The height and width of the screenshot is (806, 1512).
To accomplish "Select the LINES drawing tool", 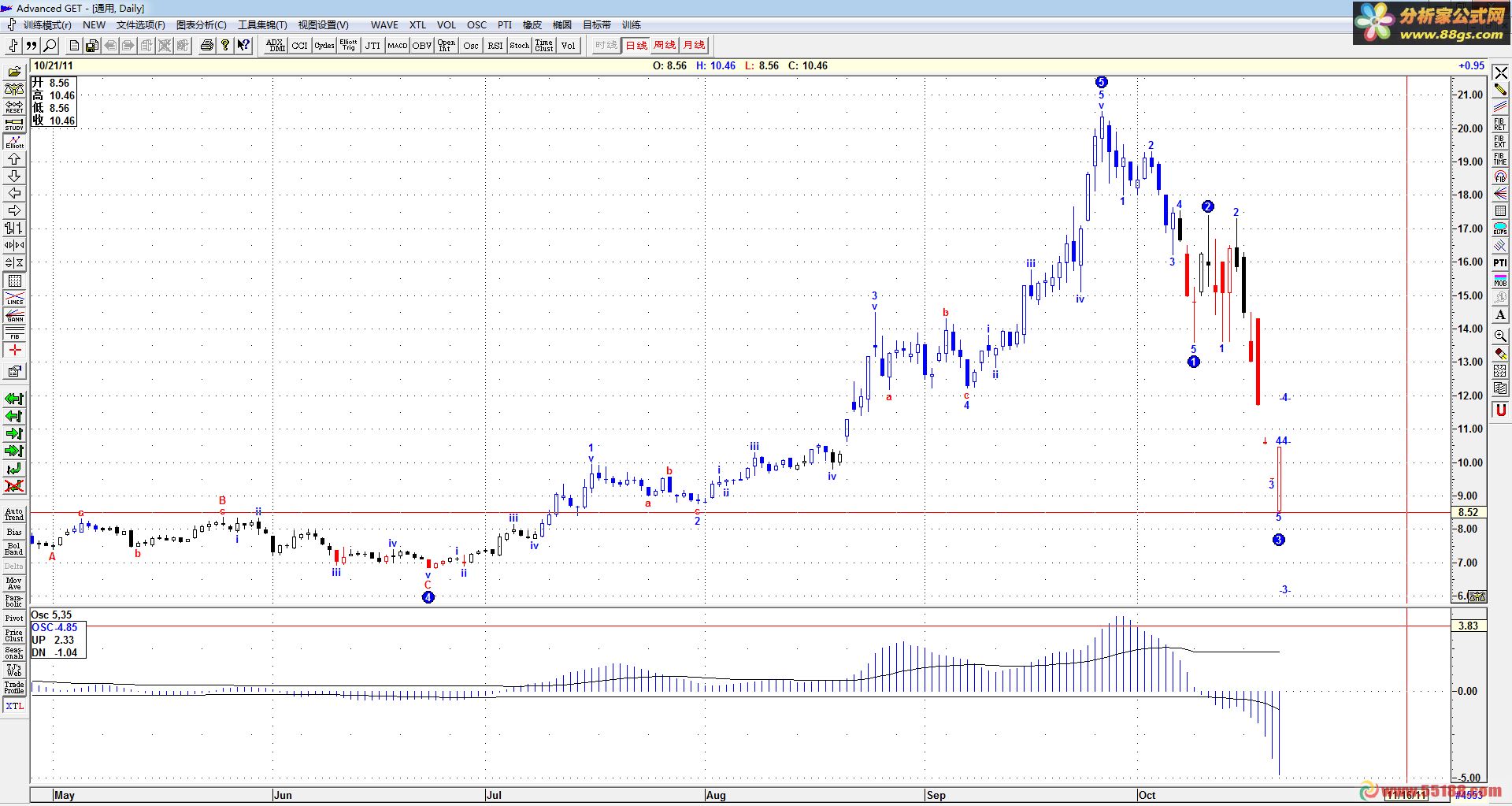I will (x=14, y=299).
